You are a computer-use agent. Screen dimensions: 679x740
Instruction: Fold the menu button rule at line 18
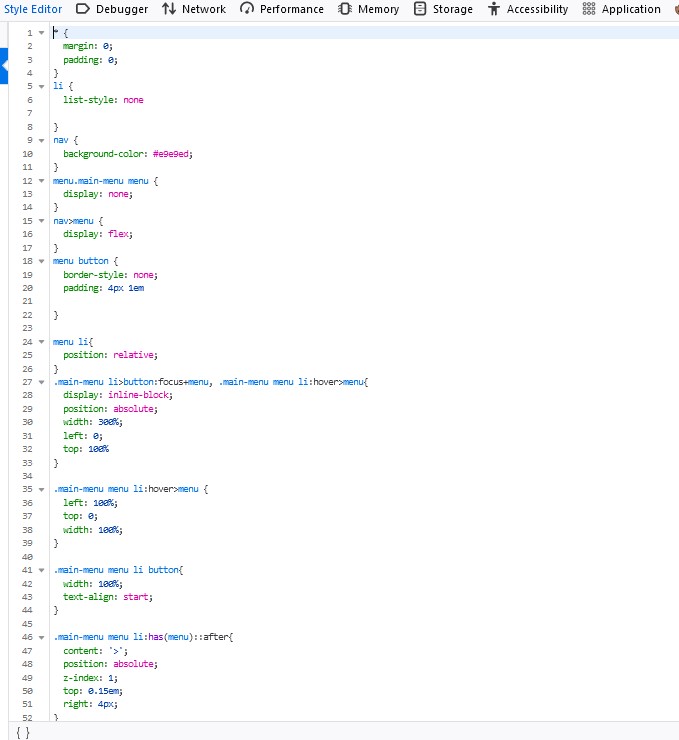[42, 261]
